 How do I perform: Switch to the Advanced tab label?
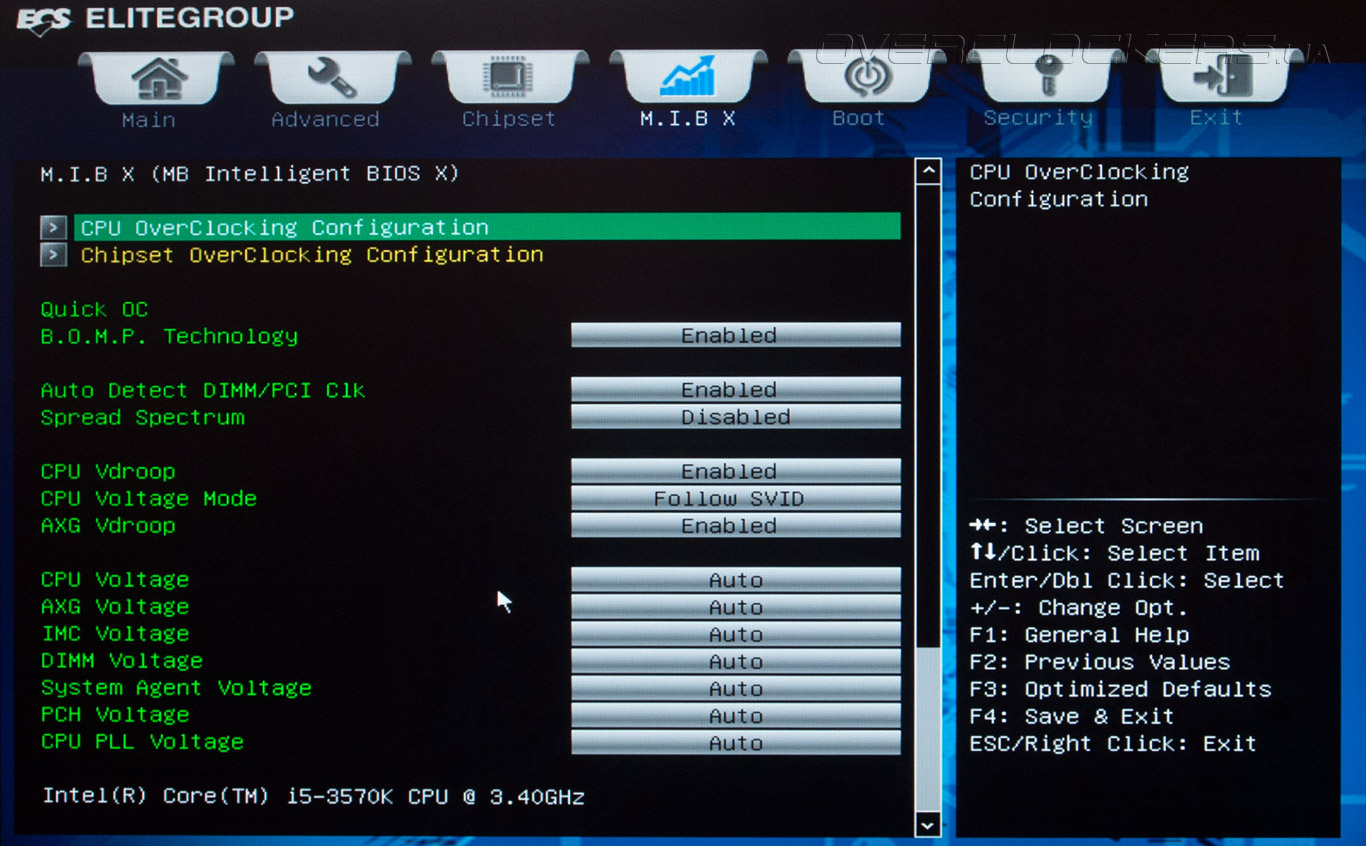(x=326, y=120)
